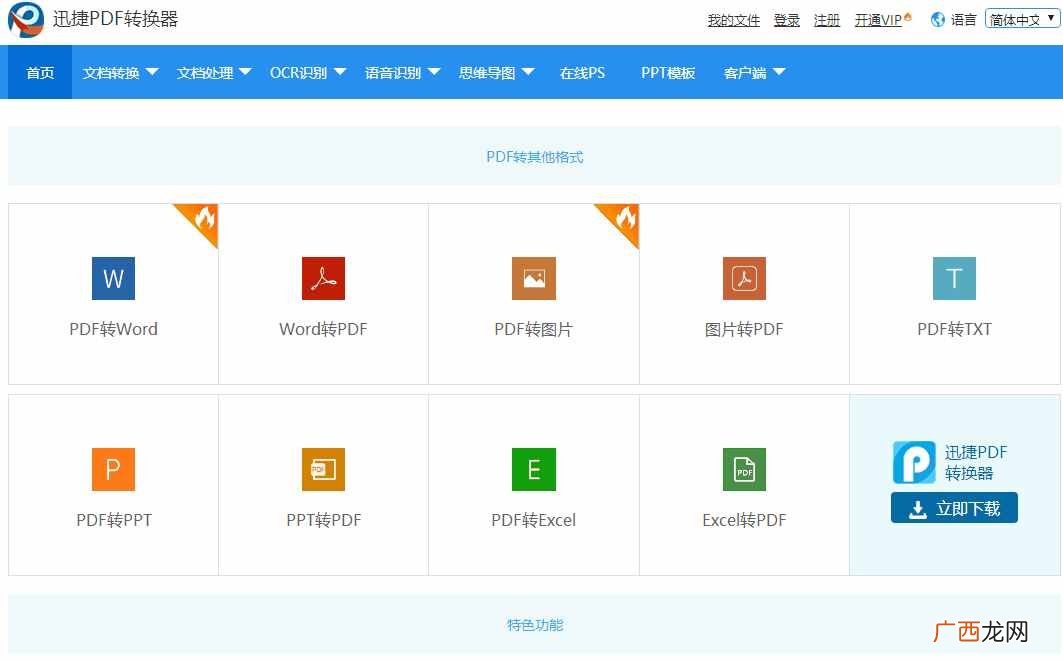Click the slide icon for PPT转PDF
Image resolution: width=1063 pixels, height=660 pixels.
[x=323, y=469]
